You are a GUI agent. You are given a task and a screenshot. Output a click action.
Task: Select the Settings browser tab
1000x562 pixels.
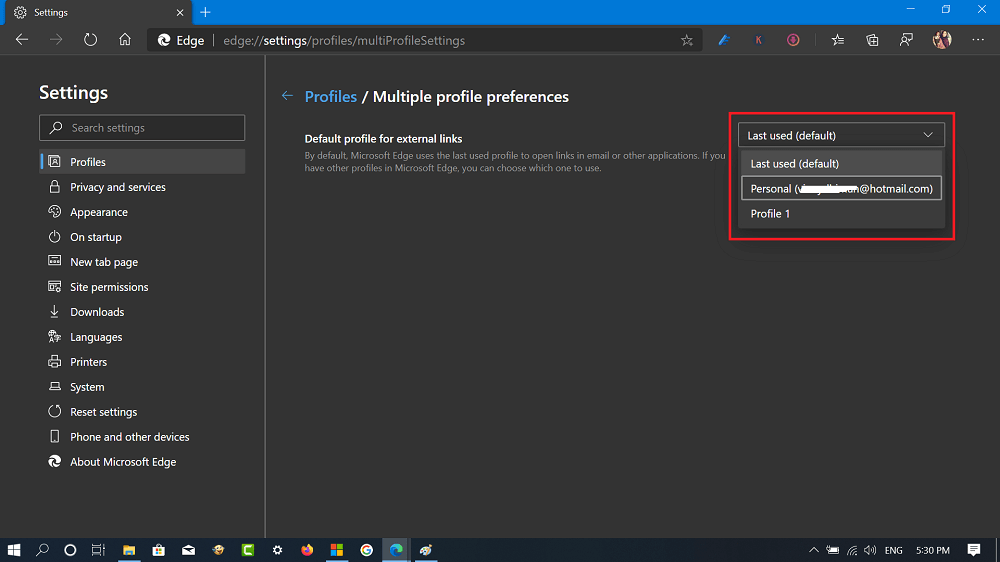pyautogui.click(x=99, y=12)
